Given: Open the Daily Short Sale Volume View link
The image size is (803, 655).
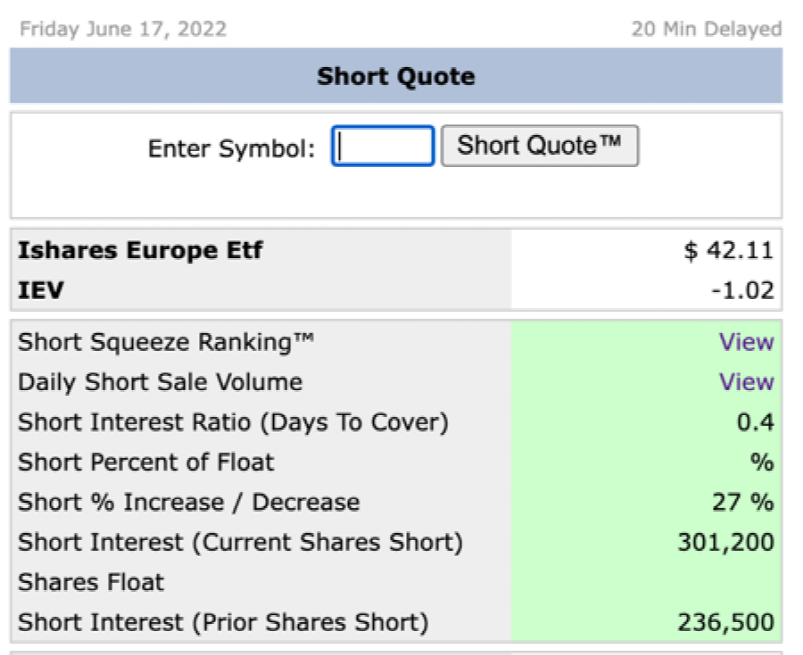Looking at the screenshot, I should tap(746, 382).
